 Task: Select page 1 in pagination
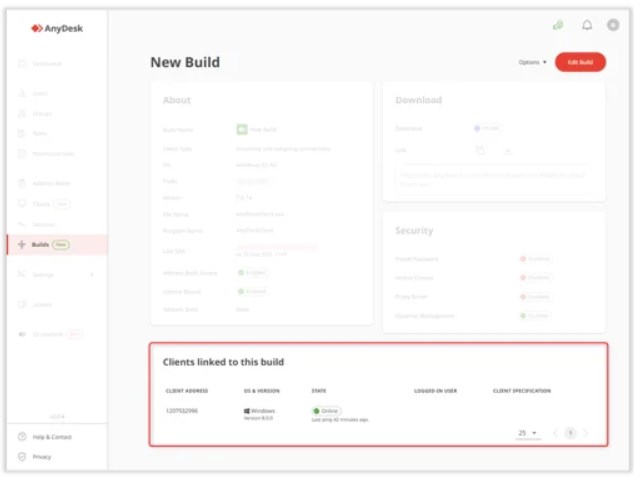click(x=571, y=433)
